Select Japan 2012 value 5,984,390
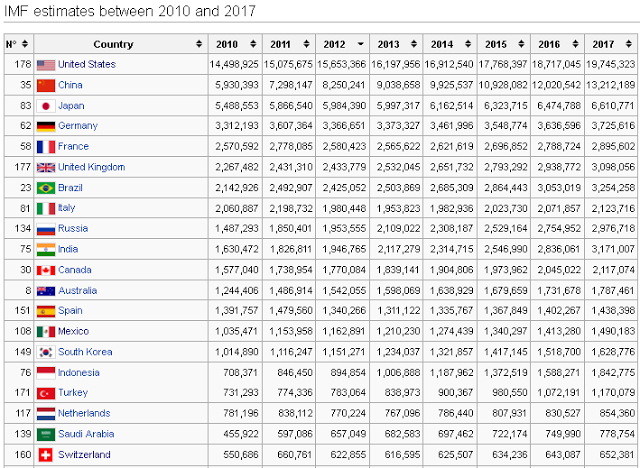The image size is (640, 468). click(344, 106)
